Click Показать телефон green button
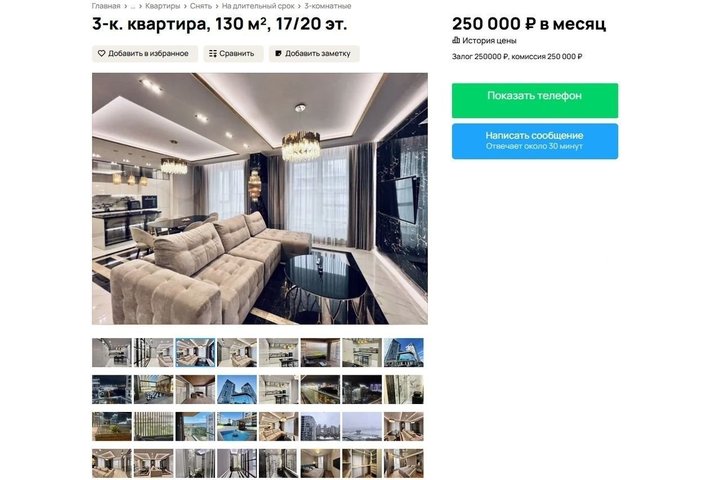Viewport: 720px width, 480px height. 534,100
